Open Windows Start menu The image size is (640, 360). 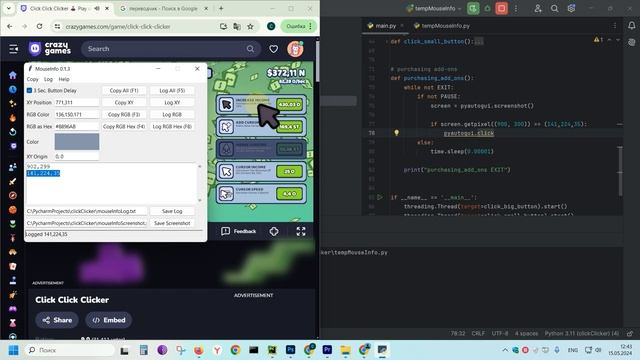13,350
